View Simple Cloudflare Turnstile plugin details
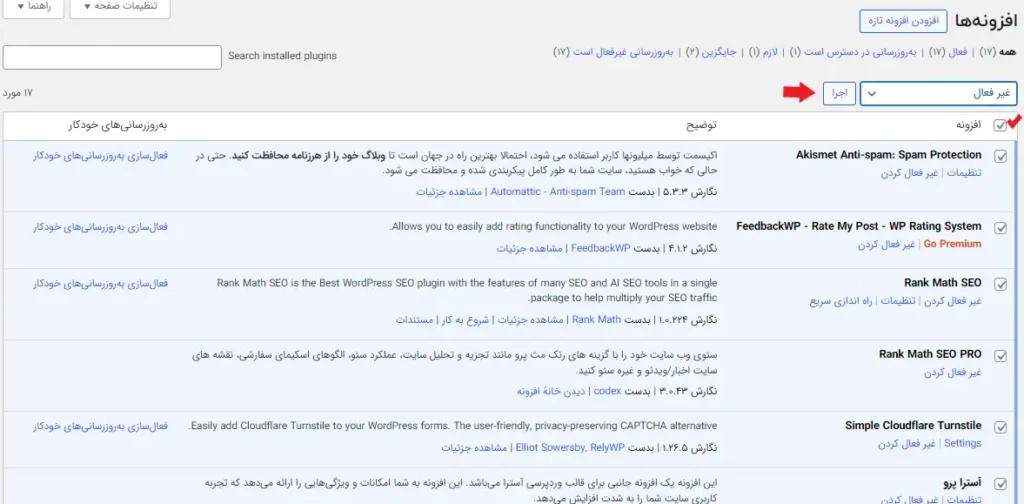 point(473,448)
